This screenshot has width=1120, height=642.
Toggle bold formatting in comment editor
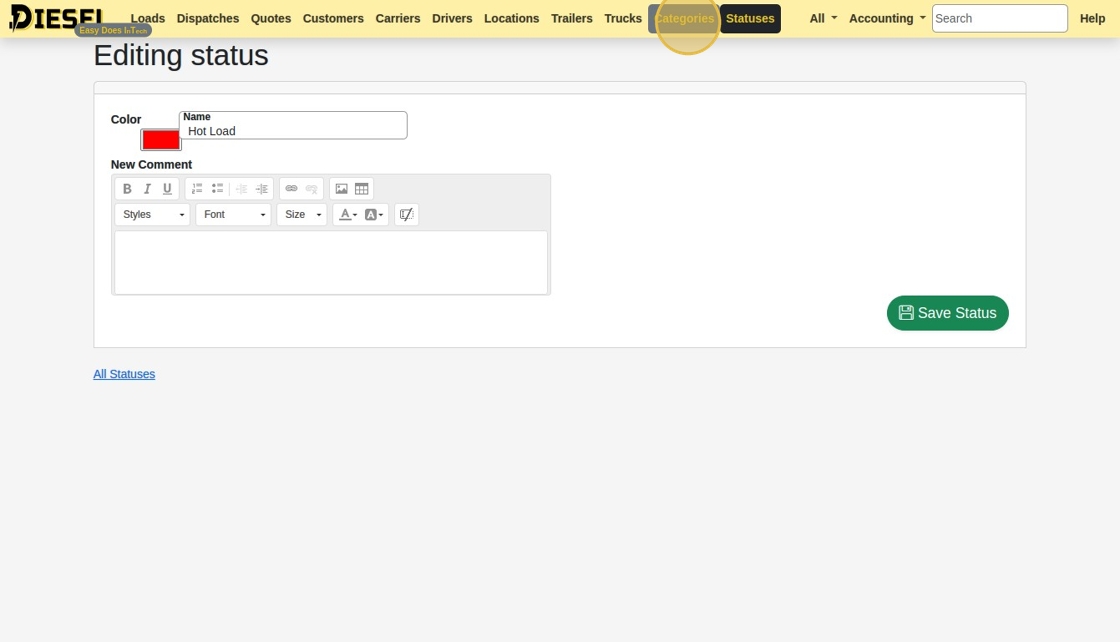[127, 189]
